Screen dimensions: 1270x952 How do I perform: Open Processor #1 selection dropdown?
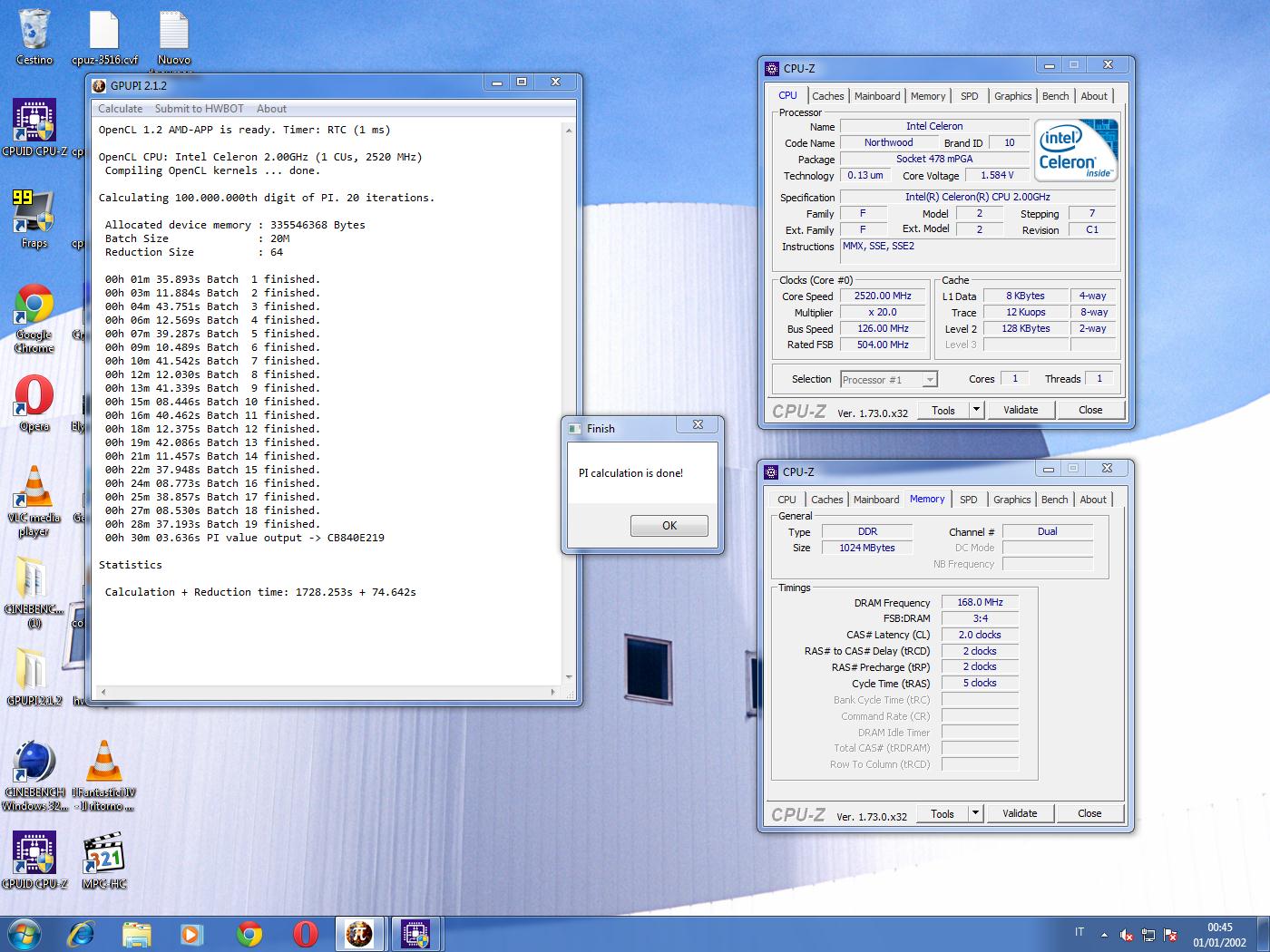pos(888,380)
